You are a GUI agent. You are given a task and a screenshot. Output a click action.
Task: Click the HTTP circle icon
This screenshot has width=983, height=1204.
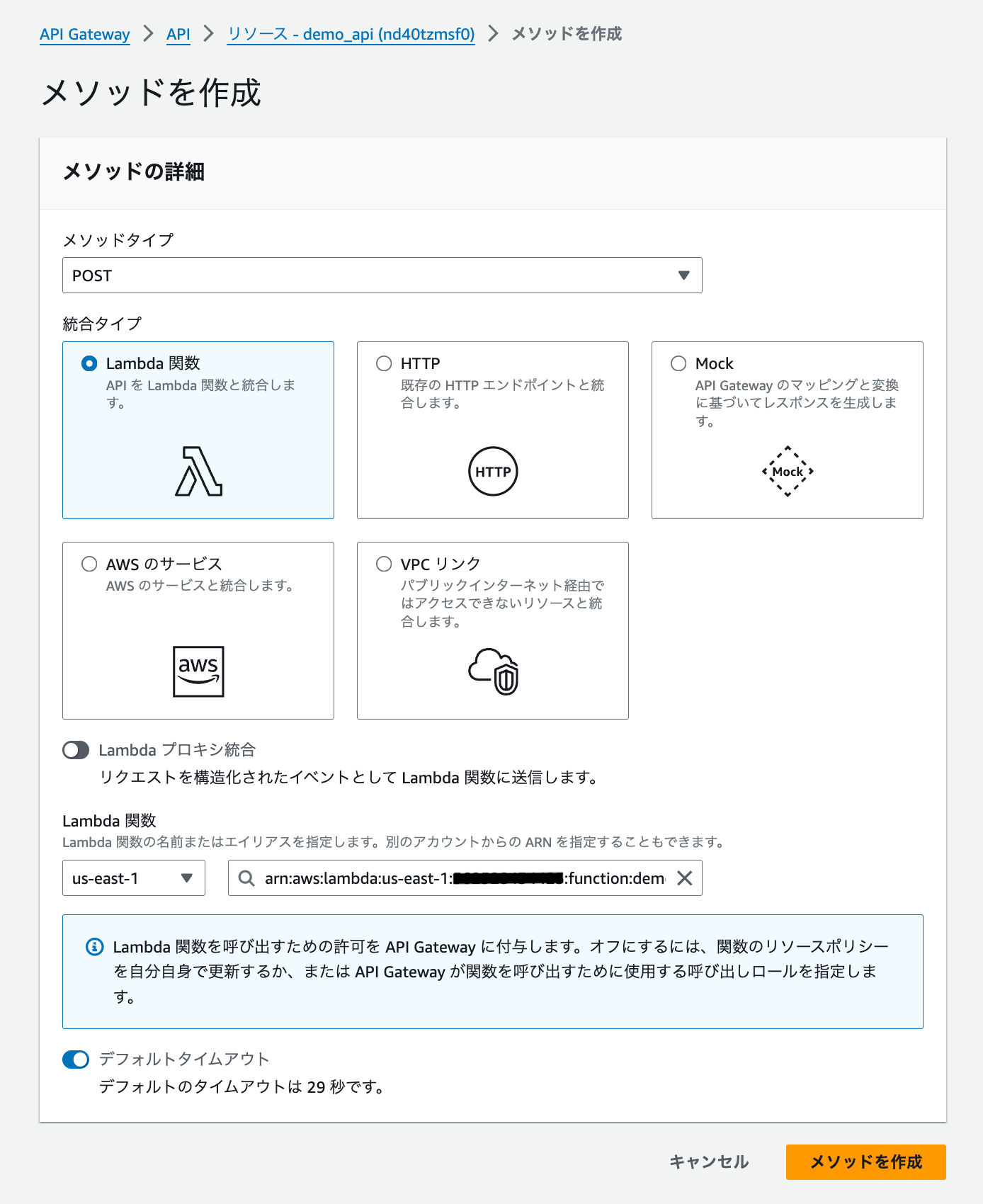pos(493,471)
